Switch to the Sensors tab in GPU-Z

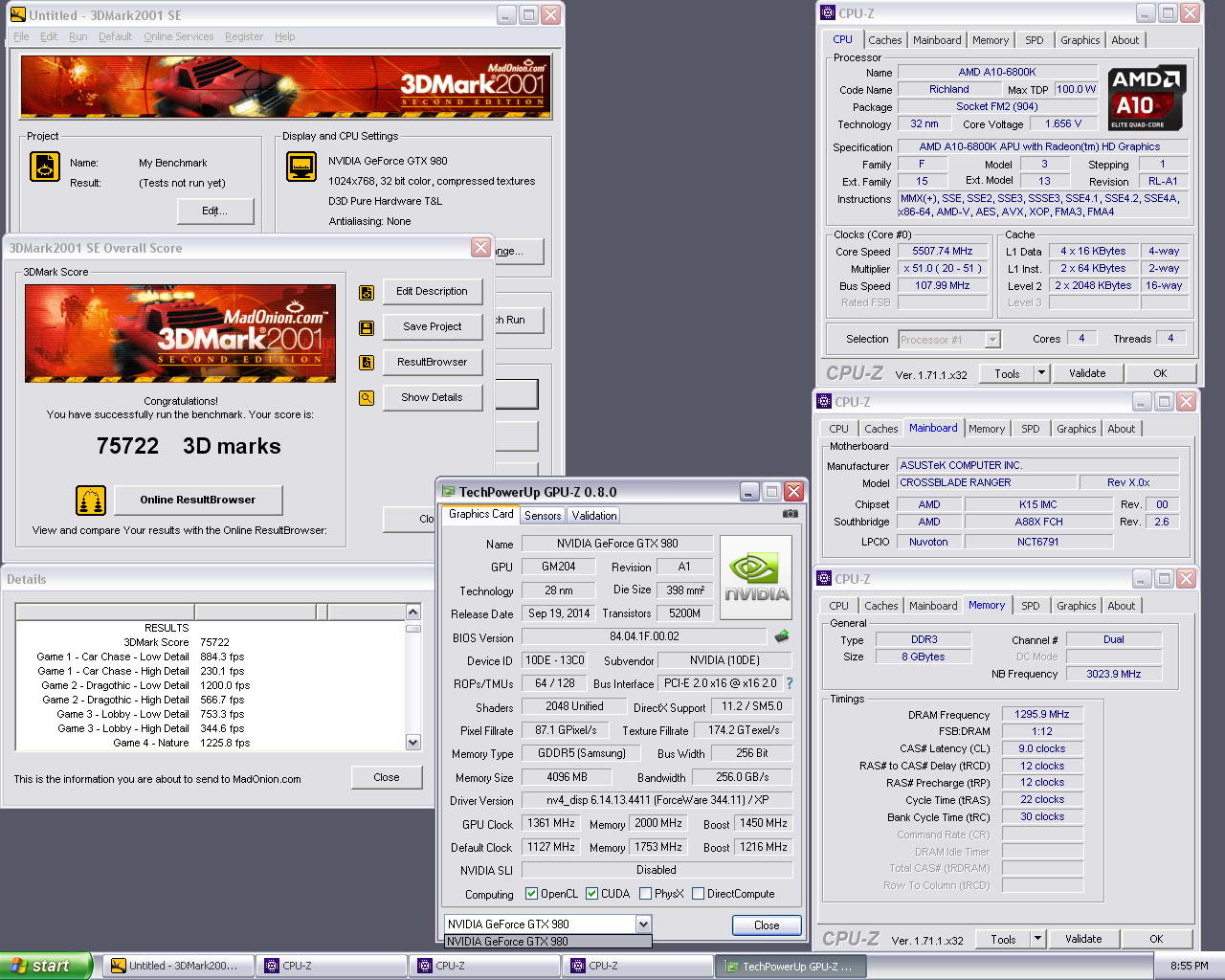click(543, 516)
